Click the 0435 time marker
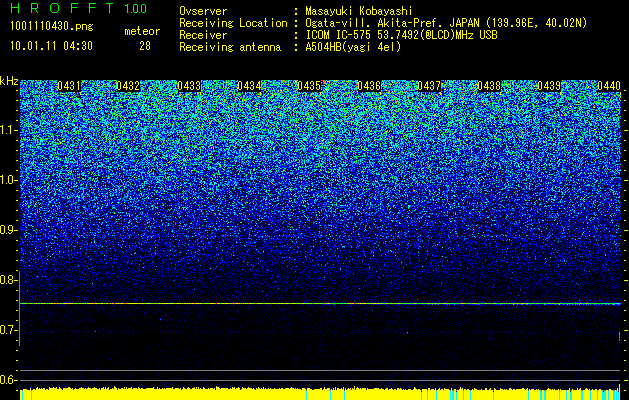This screenshot has height=400, width=629. [x=309, y=86]
